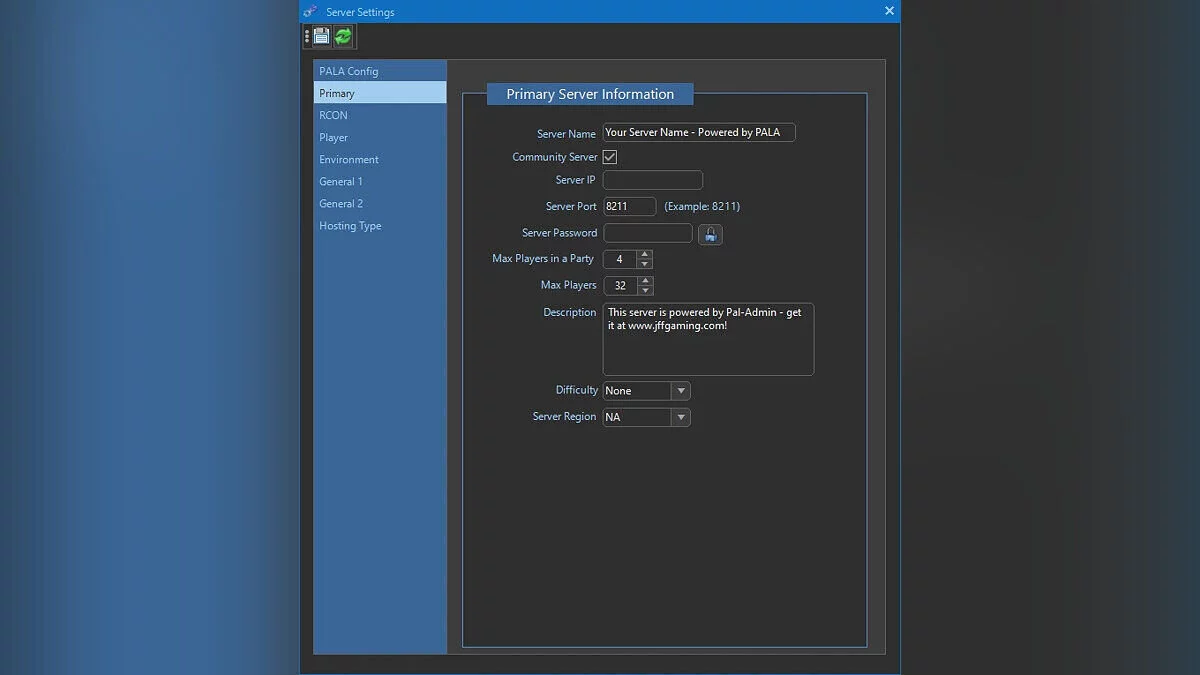The height and width of the screenshot is (675, 1200).
Task: Increase Max Players in a Party value
Action: (x=645, y=254)
